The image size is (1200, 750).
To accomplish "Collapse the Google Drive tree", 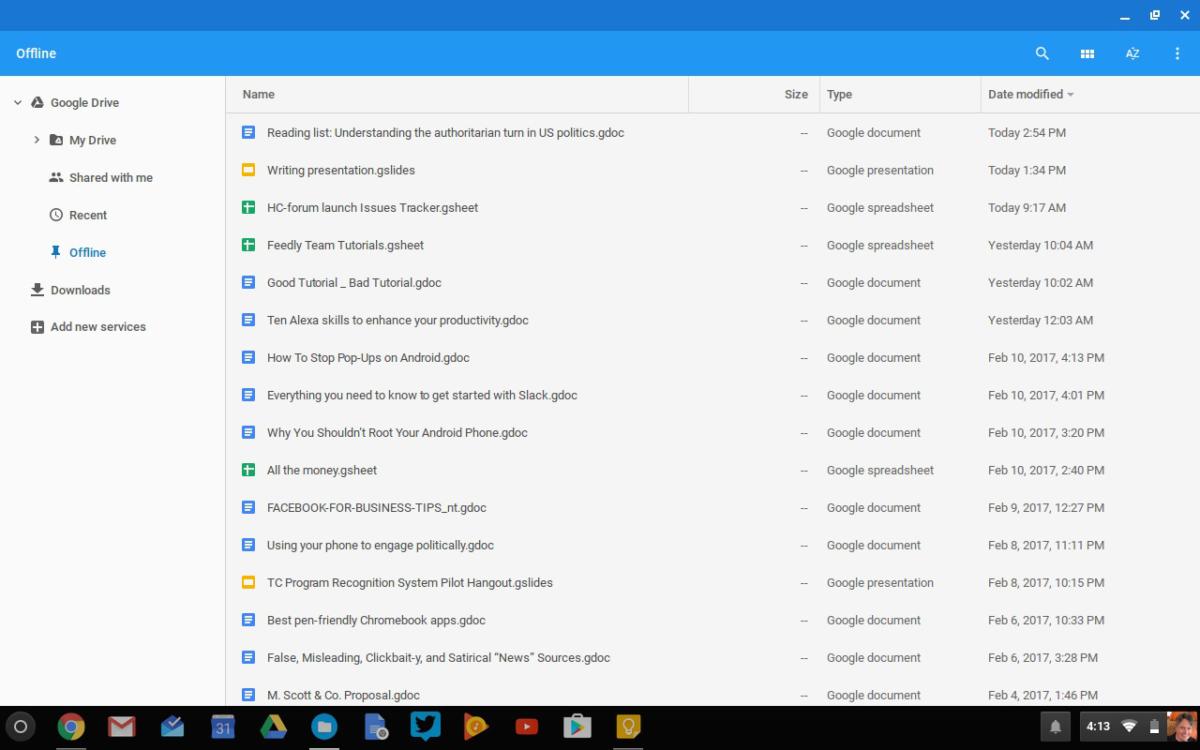I will tap(18, 102).
